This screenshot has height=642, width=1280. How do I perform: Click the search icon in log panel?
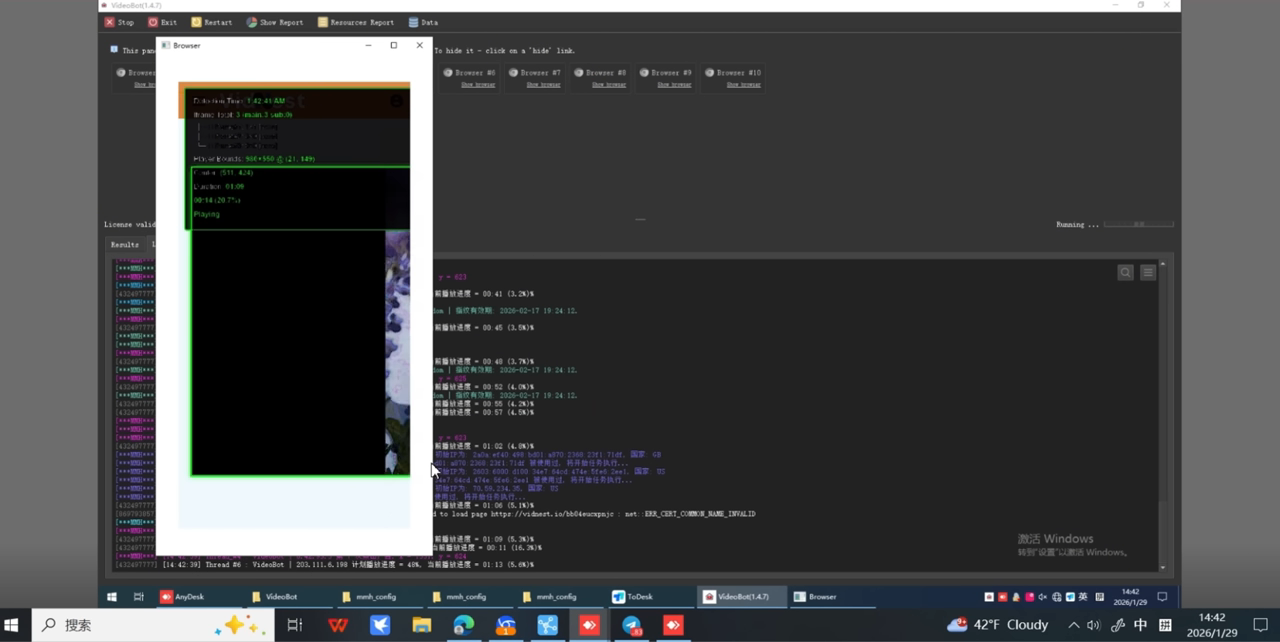click(x=1125, y=272)
